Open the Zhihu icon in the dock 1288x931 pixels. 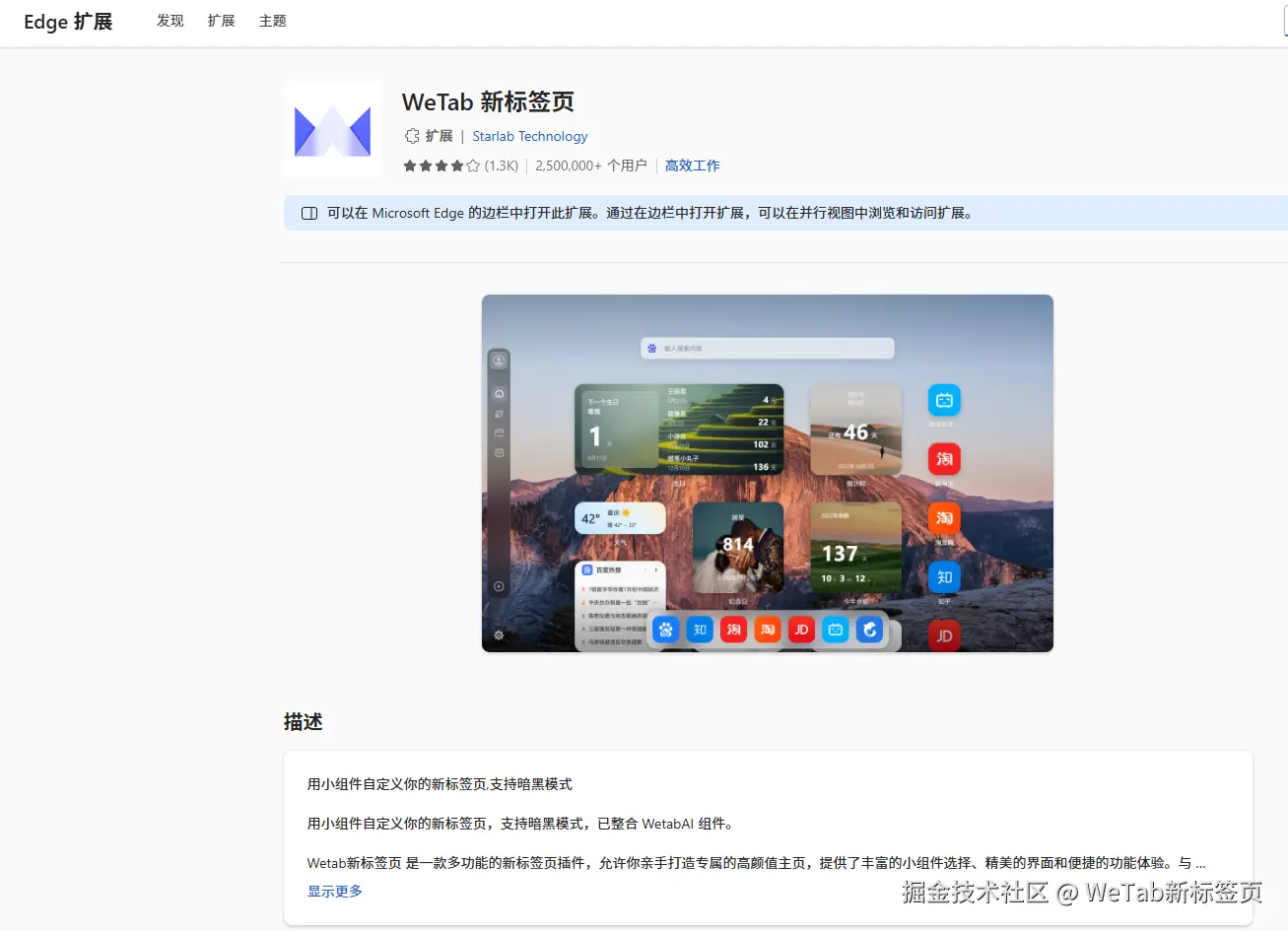pyautogui.click(x=701, y=630)
